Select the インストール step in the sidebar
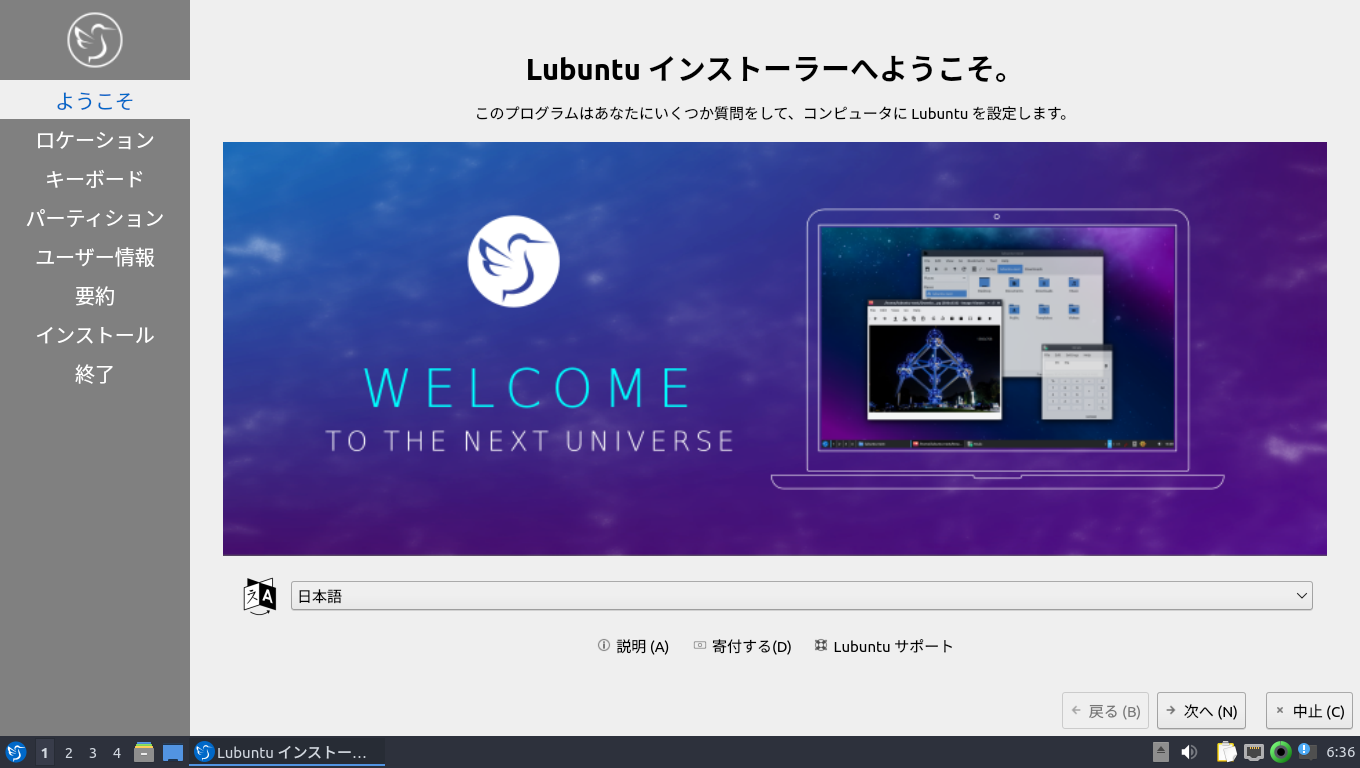Screen dimensions: 1360x768 [x=95, y=334]
